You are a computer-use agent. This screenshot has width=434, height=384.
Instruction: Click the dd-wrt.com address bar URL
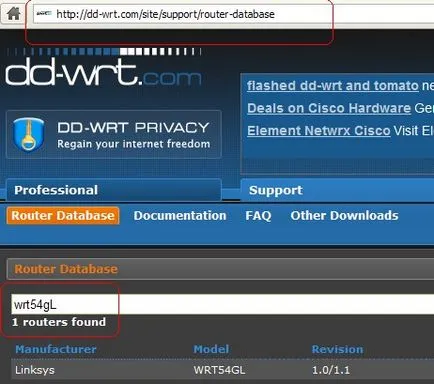[x=165, y=14]
